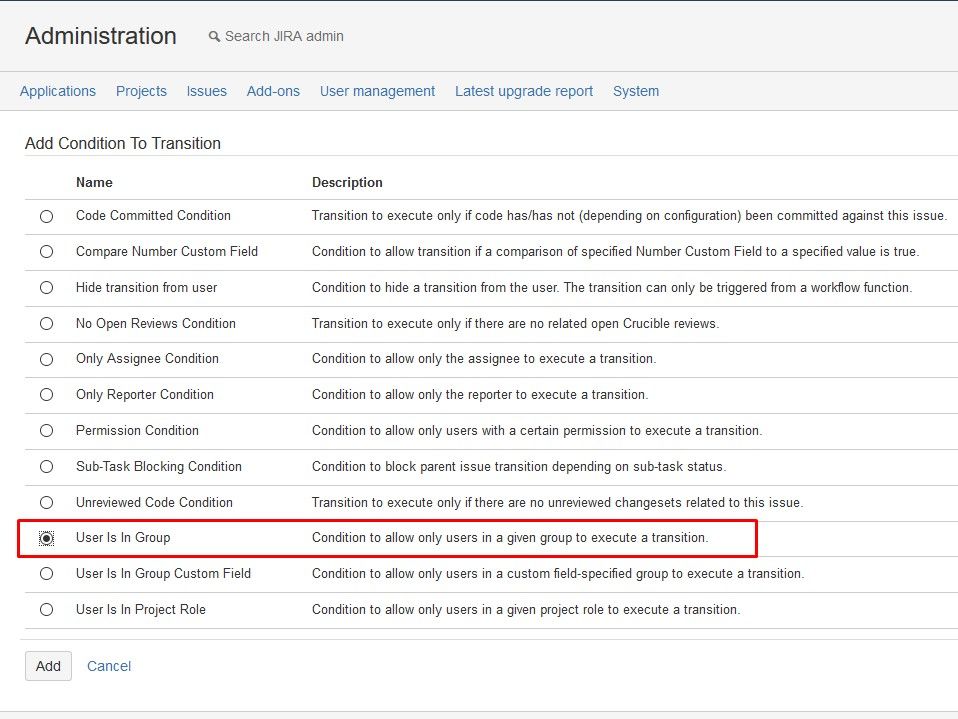Click the User Is In Project Role text
This screenshot has width=958, height=719.
pos(141,610)
